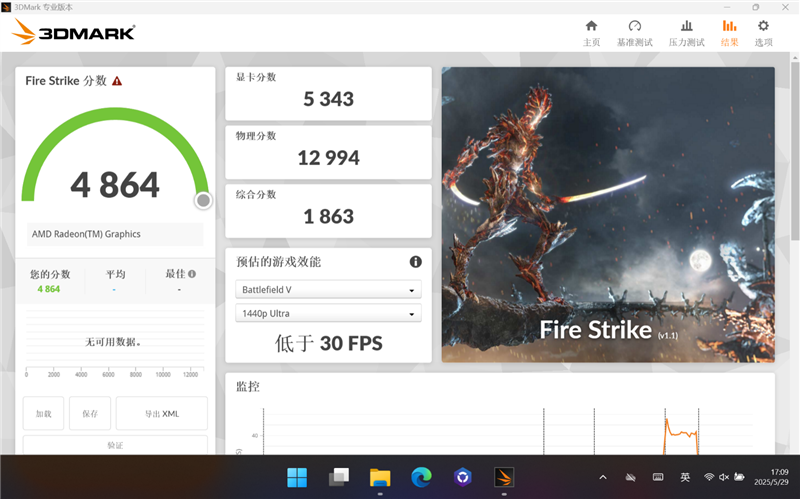Click the AMD Radeon(TM) Graphics label
This screenshot has width=800, height=499.
pos(86,234)
